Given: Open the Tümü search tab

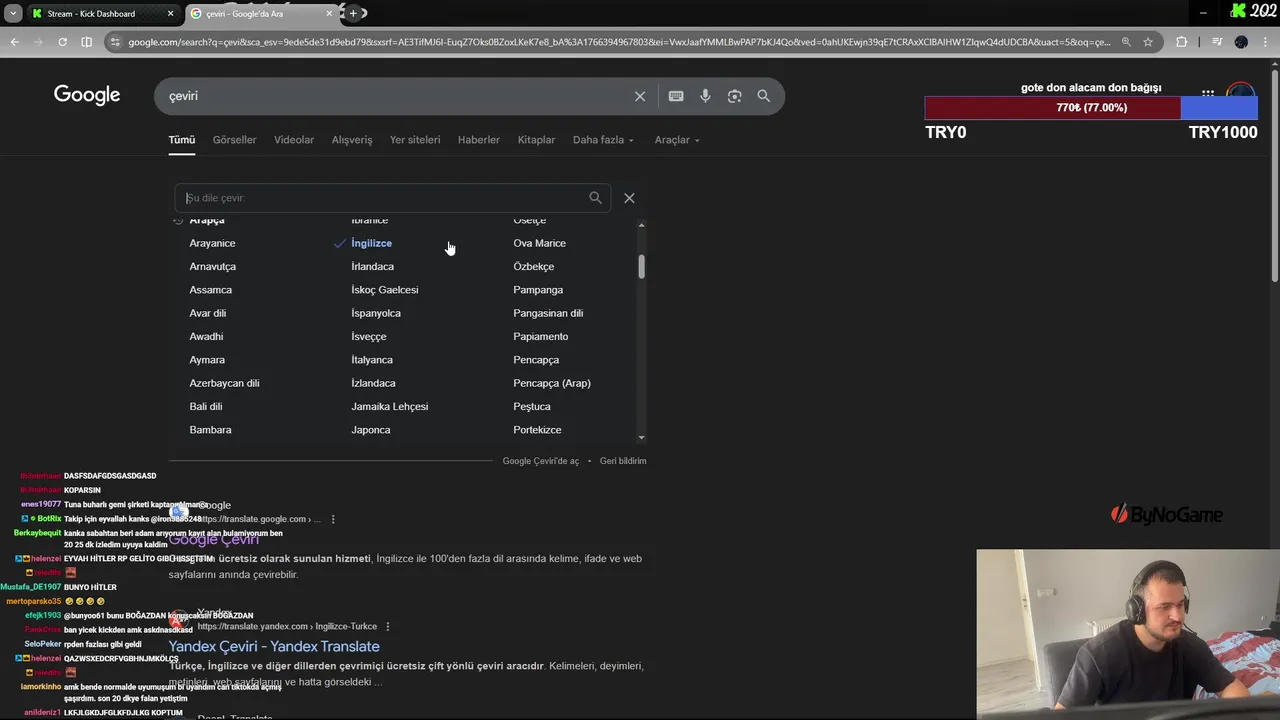Looking at the screenshot, I should tap(182, 140).
